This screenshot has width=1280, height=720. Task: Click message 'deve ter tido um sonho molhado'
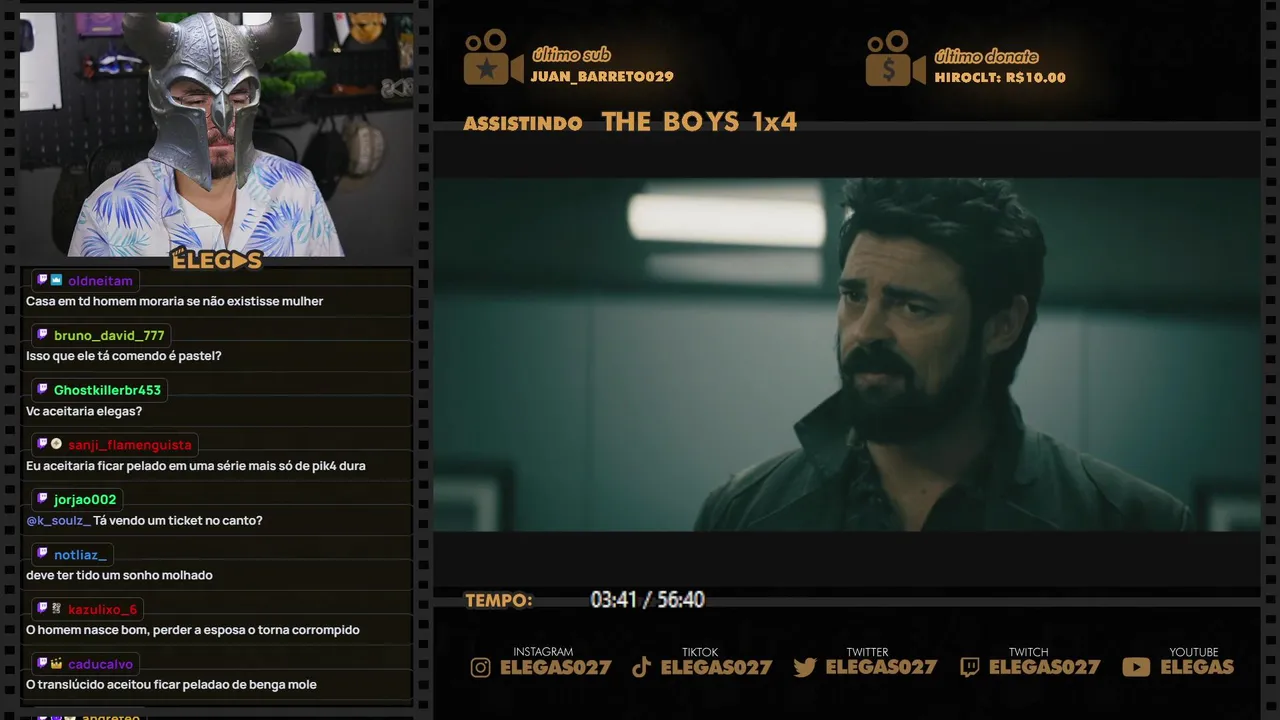[119, 575]
